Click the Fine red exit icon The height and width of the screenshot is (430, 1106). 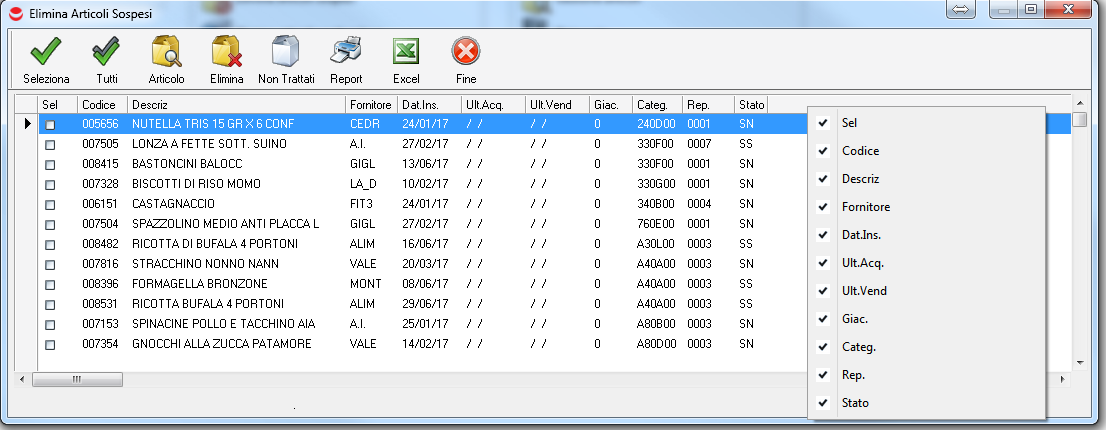466,51
